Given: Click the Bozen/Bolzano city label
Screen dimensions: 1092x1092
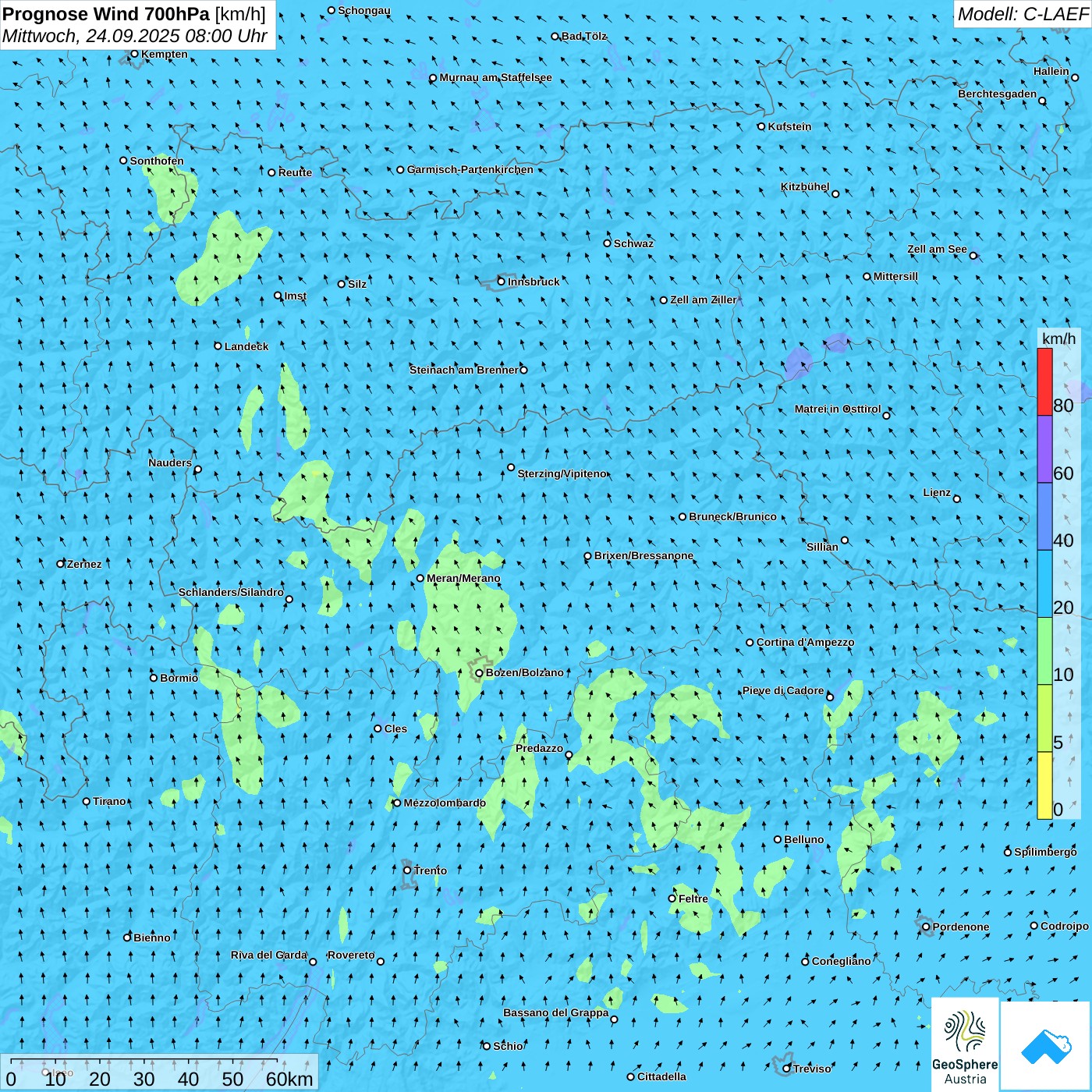Looking at the screenshot, I should tap(524, 672).
